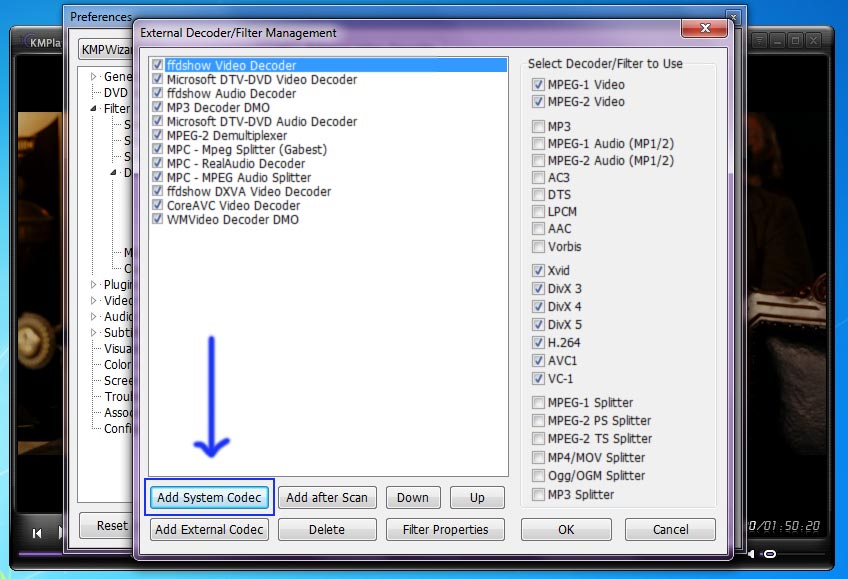848x579 pixels.
Task: Expand the Audio node in Preferences tree
Action: (x=94, y=316)
